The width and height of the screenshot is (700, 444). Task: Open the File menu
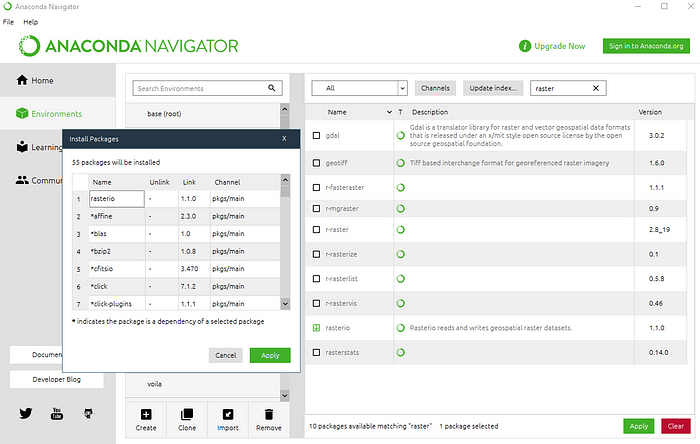click(x=8, y=22)
